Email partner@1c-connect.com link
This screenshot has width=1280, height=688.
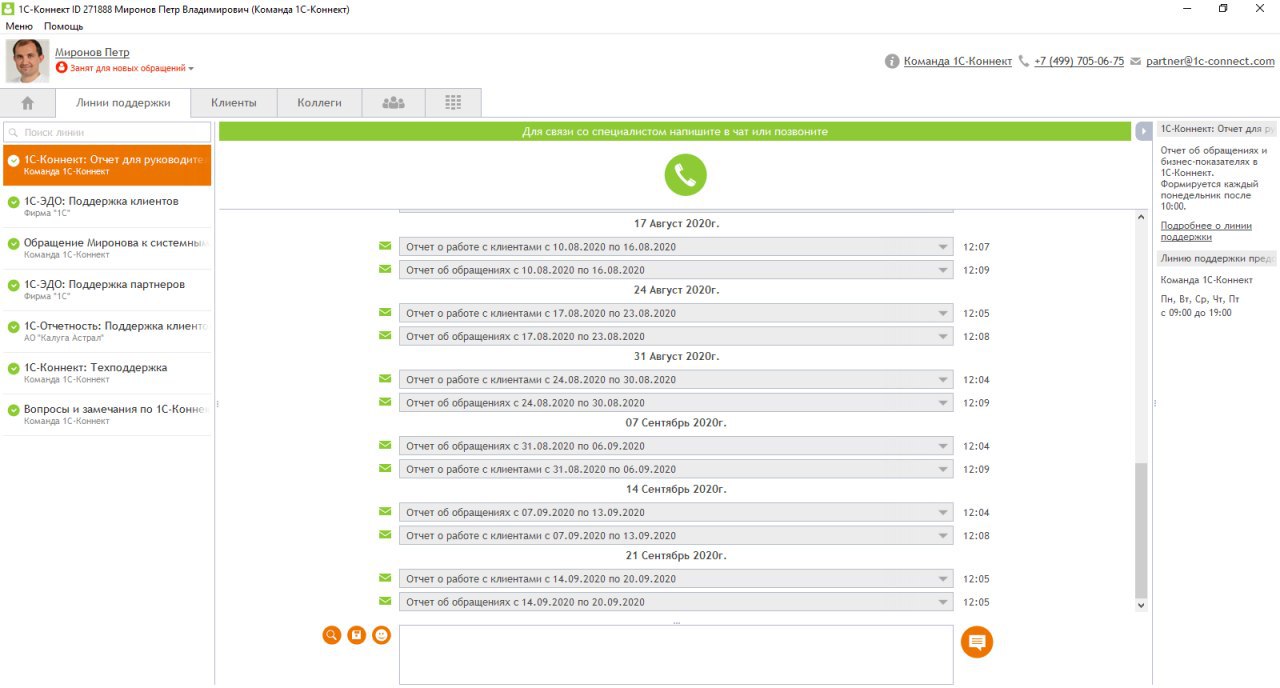pyautogui.click(x=1210, y=61)
